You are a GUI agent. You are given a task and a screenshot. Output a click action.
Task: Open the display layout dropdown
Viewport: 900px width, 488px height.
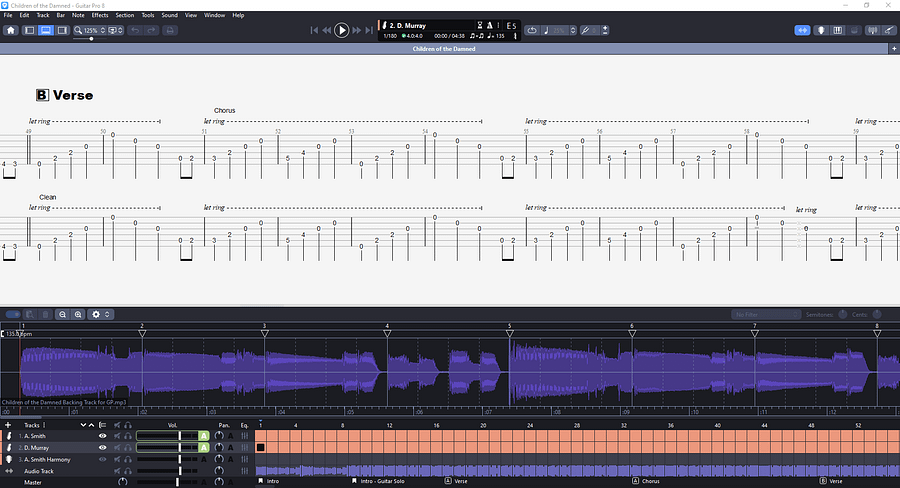click(x=115, y=30)
